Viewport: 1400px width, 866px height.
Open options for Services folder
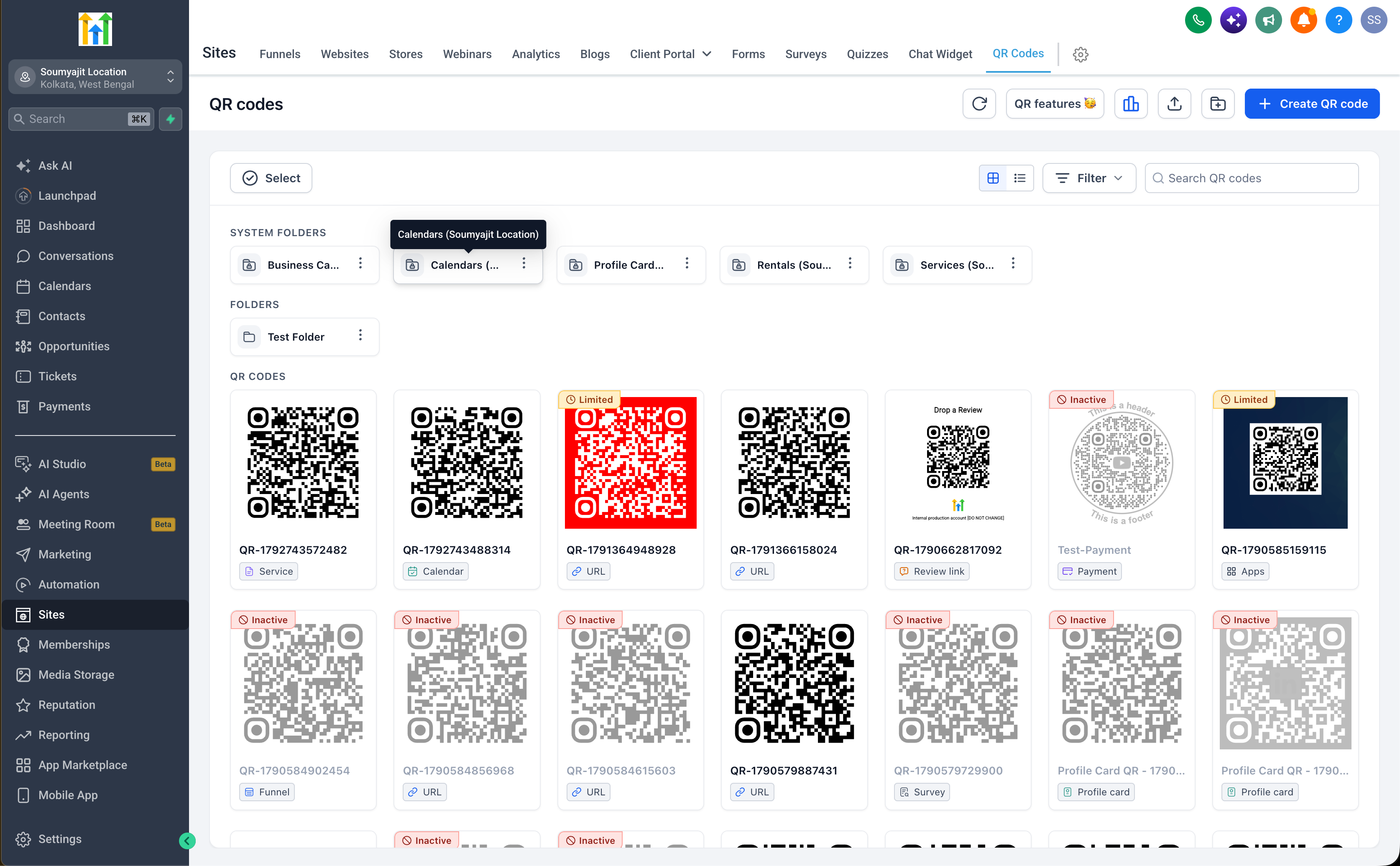[1013, 263]
